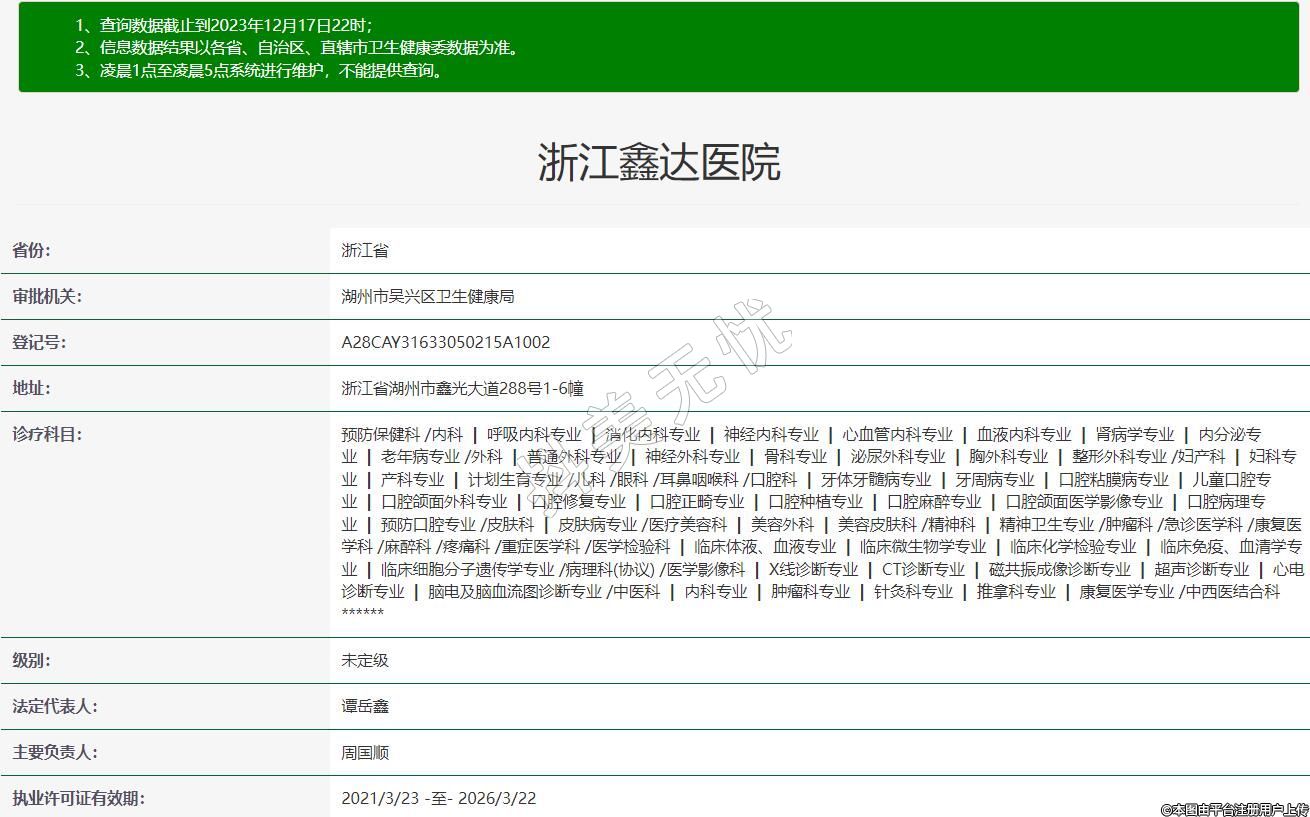Click the 省份 row label
The image size is (1310, 817).
click(x=31, y=250)
